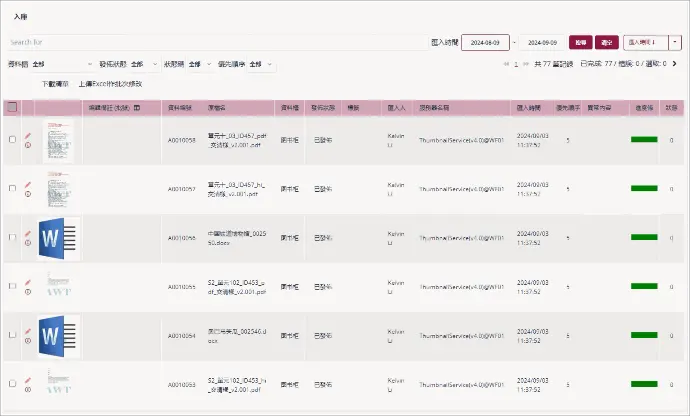Click the red circle icon under the pencil for A0010055
This screenshot has width=690, height=416.
(x=28, y=291)
